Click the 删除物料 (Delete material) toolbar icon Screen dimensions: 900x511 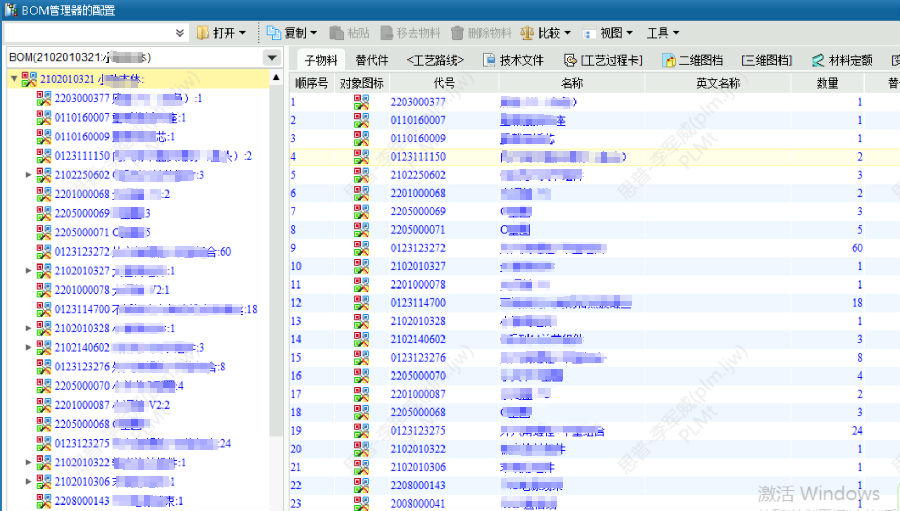458,33
